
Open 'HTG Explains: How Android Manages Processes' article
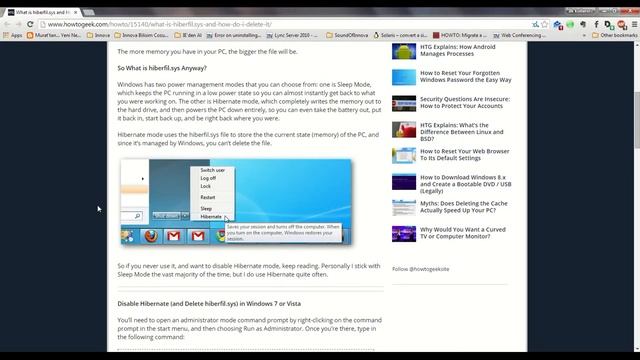[458, 50]
